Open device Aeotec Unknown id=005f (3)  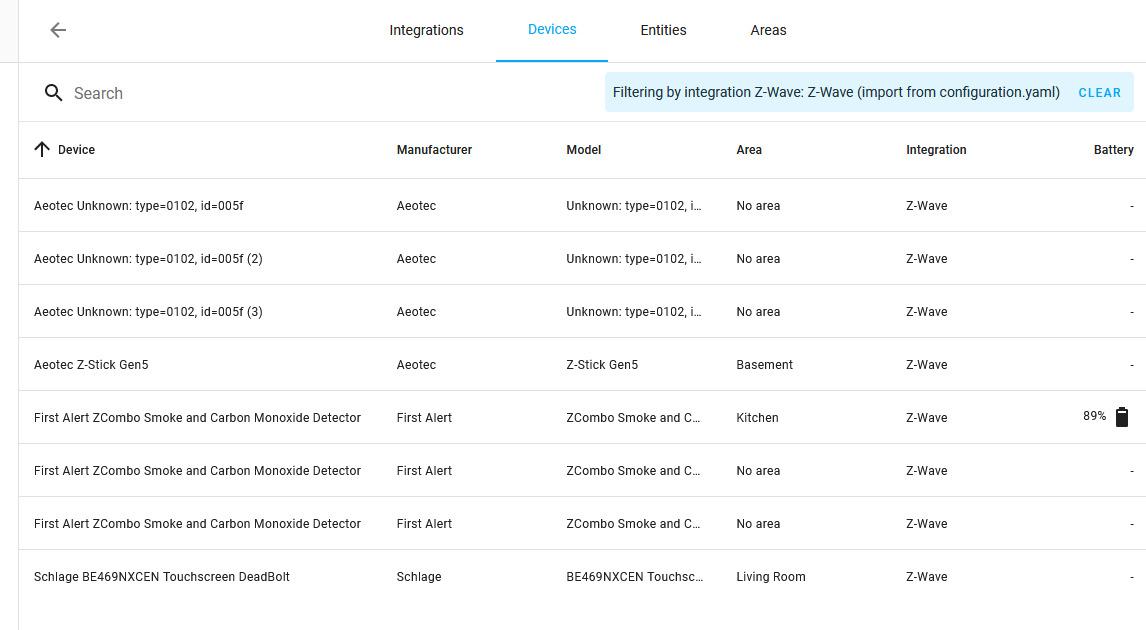coord(583,311)
